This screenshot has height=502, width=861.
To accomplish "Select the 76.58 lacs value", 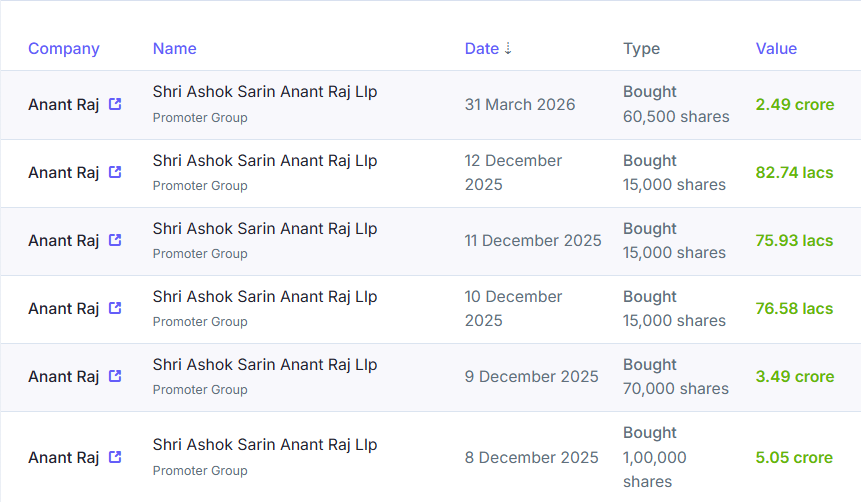I will tap(794, 309).
